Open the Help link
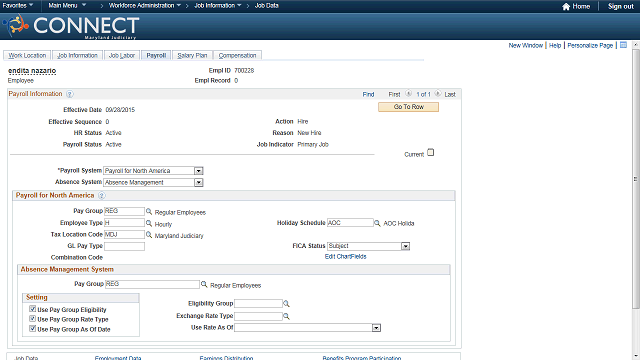 (555, 45)
